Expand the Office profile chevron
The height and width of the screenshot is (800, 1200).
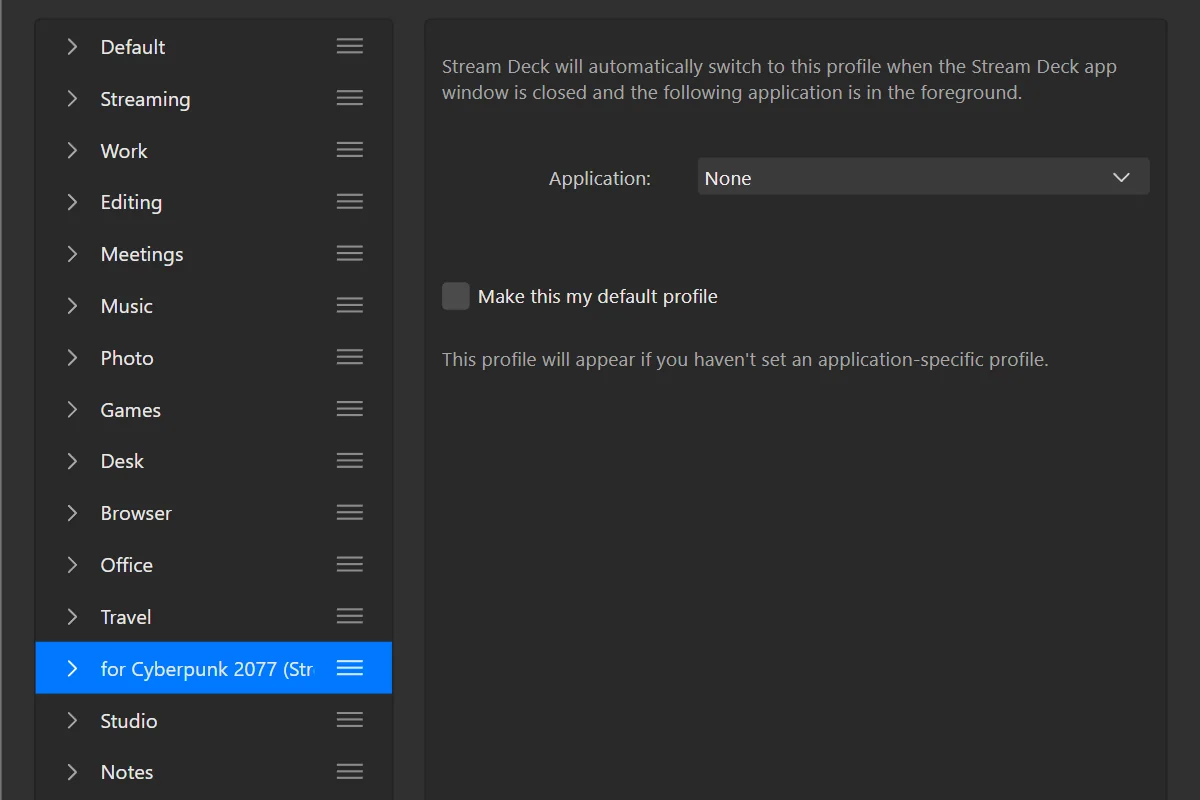pyautogui.click(x=72, y=564)
